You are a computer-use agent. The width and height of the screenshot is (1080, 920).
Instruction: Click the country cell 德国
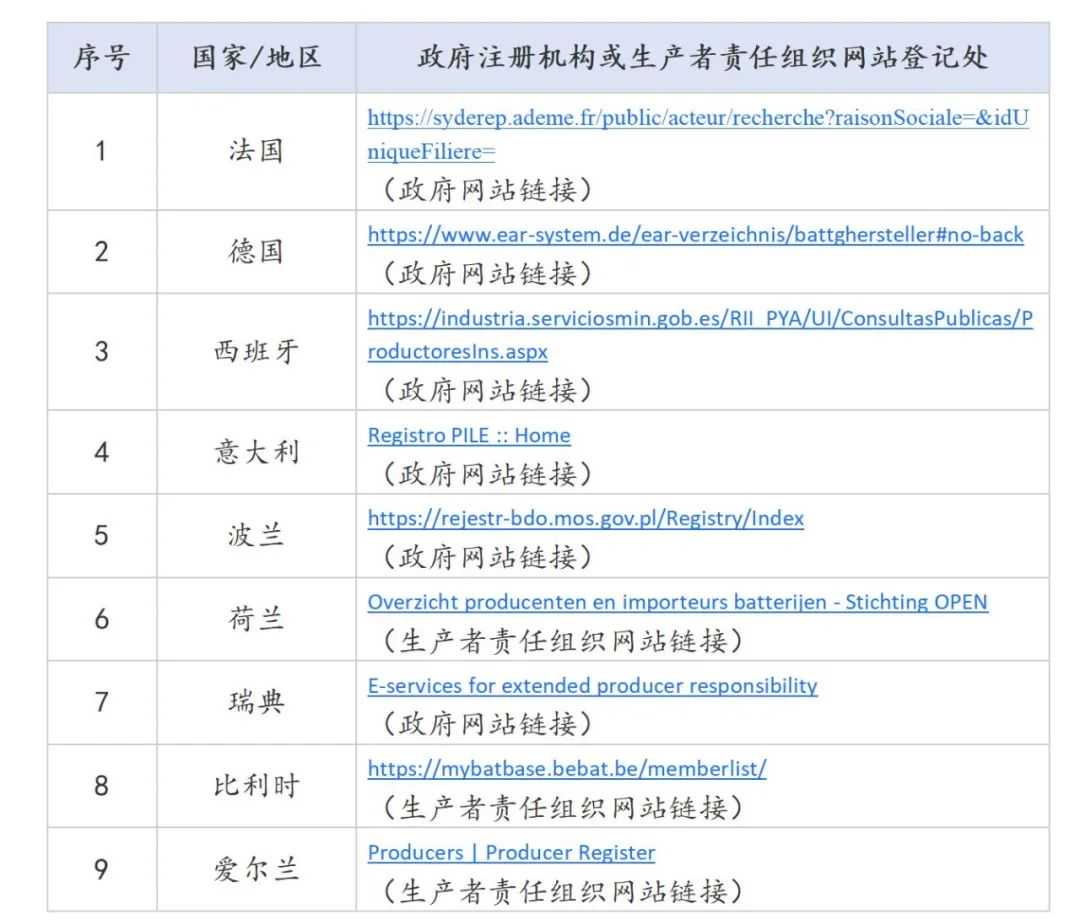click(x=256, y=252)
